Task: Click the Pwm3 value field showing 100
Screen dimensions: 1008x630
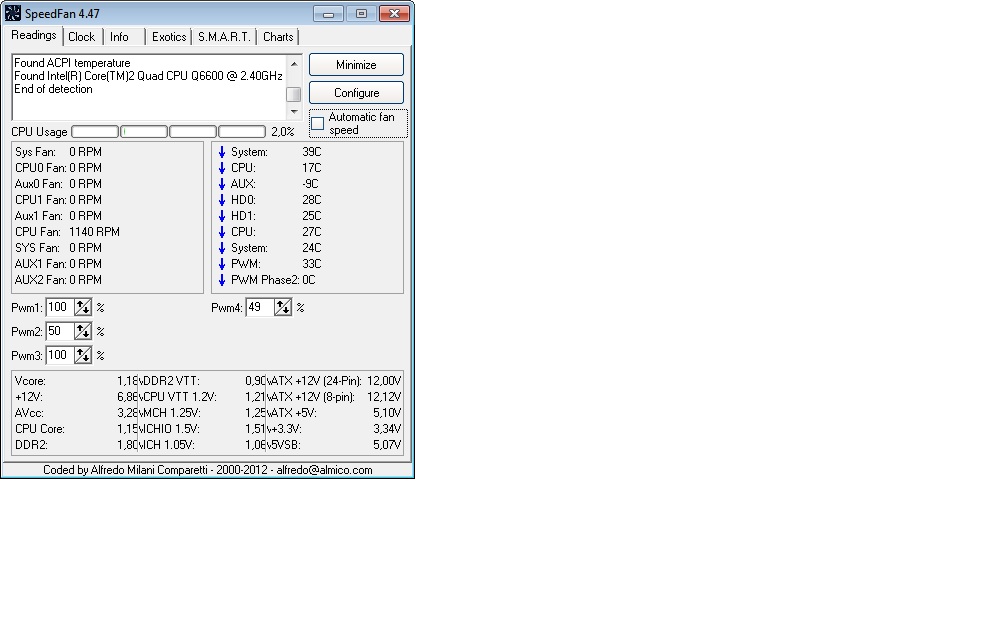Action: click(x=60, y=355)
